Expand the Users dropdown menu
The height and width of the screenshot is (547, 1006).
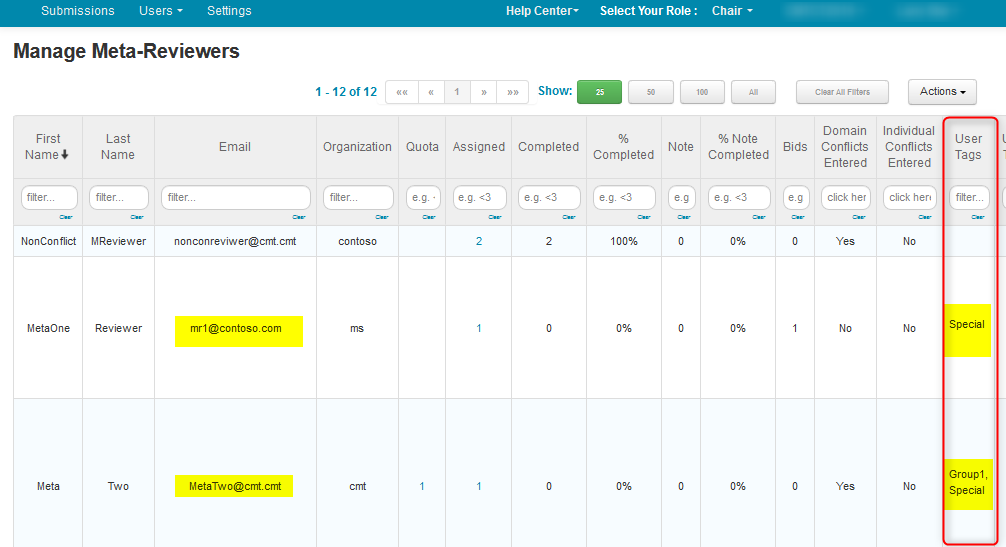(x=160, y=11)
